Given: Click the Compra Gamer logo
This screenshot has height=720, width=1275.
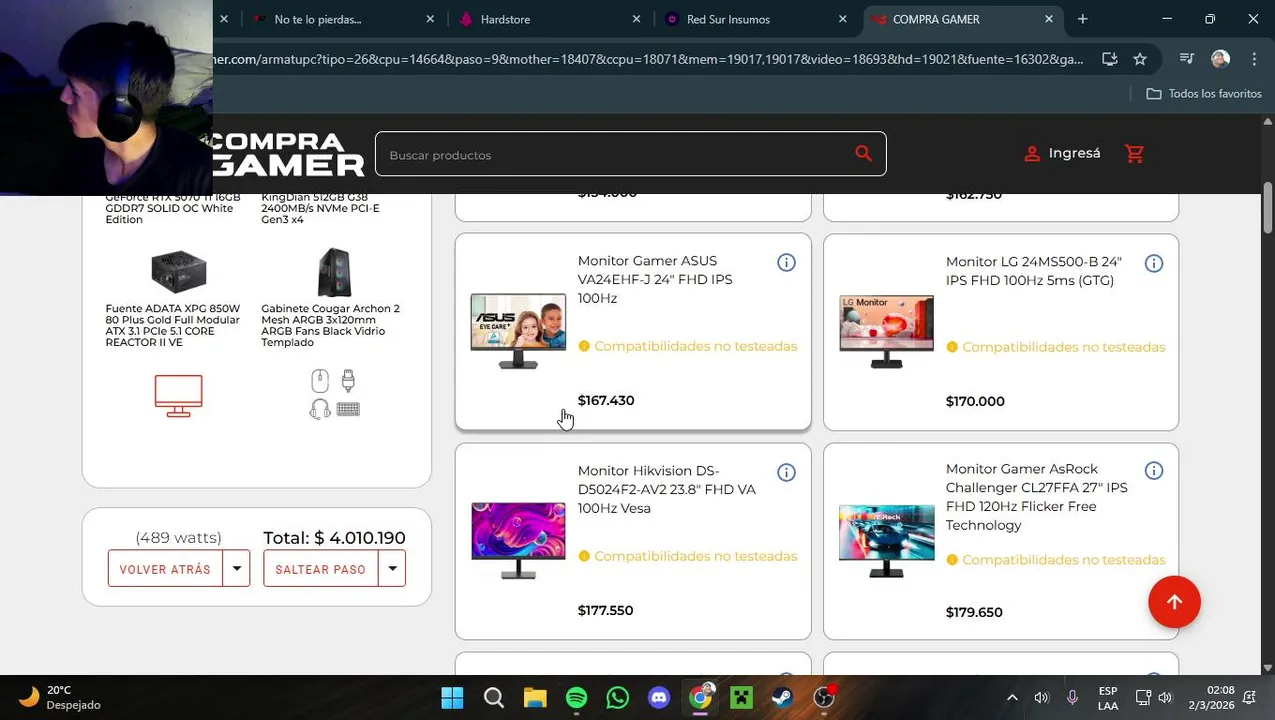Looking at the screenshot, I should 287,154.
